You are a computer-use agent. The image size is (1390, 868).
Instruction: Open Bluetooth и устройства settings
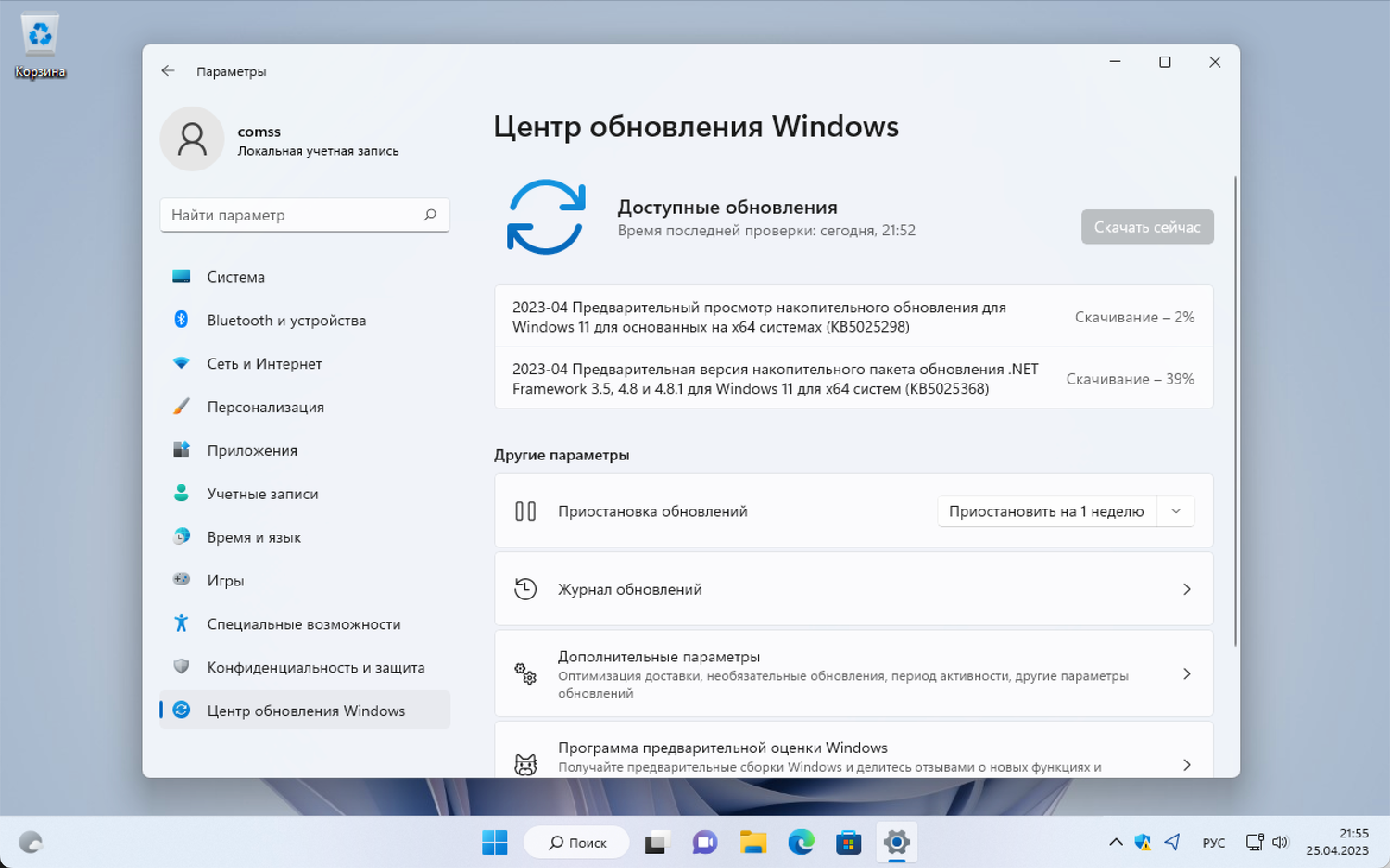tap(305, 321)
